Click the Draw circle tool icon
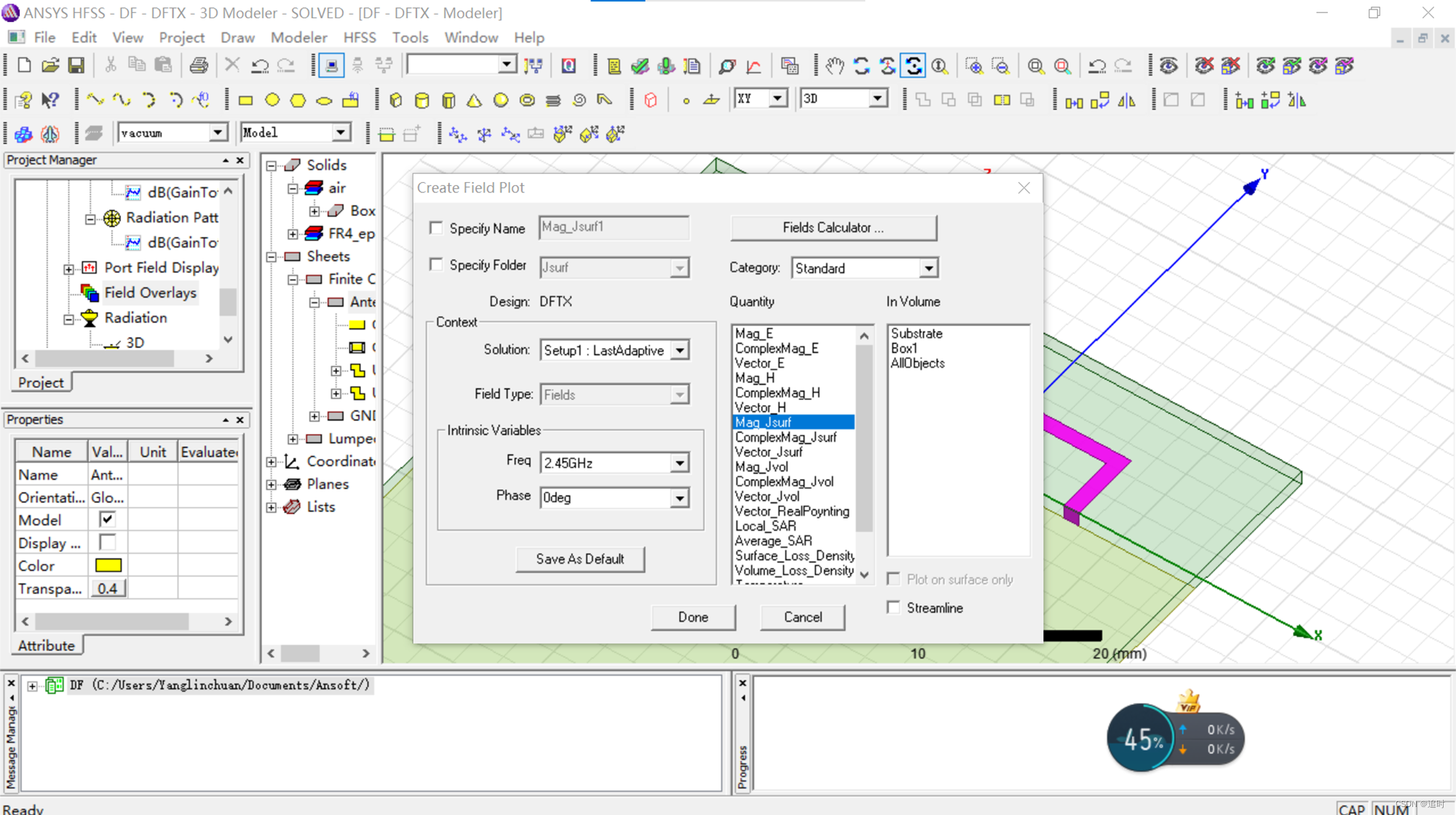 272,100
